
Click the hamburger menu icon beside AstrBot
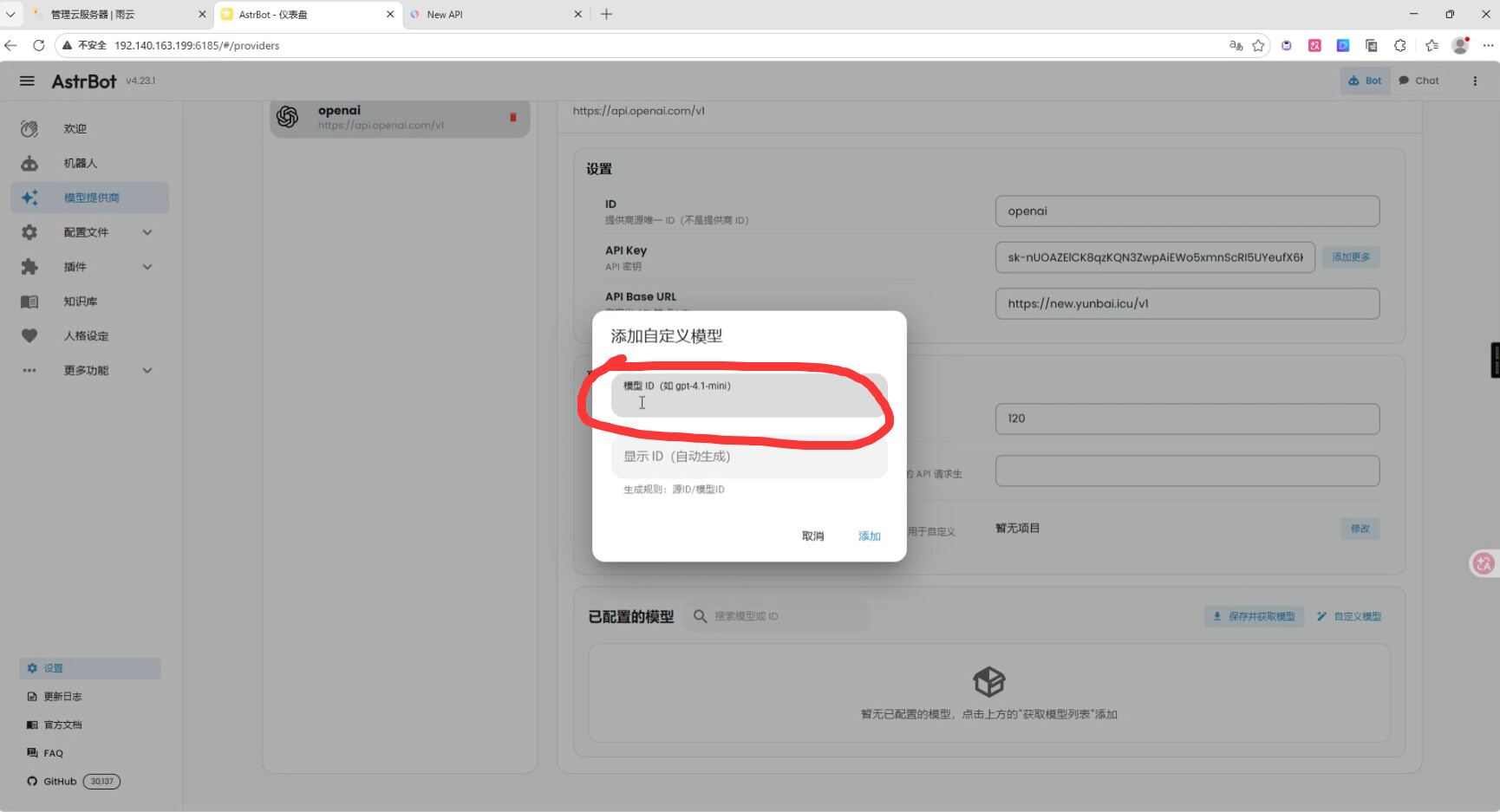tap(27, 81)
